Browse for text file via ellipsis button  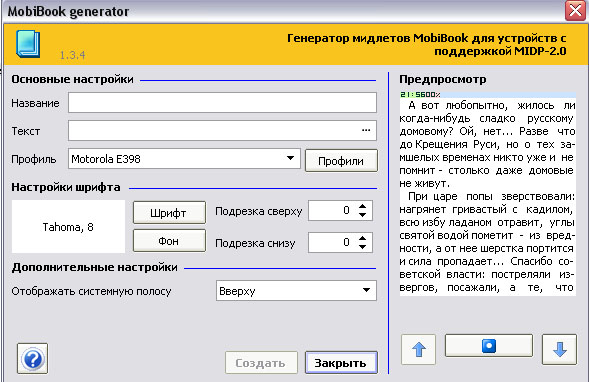tap(366, 130)
